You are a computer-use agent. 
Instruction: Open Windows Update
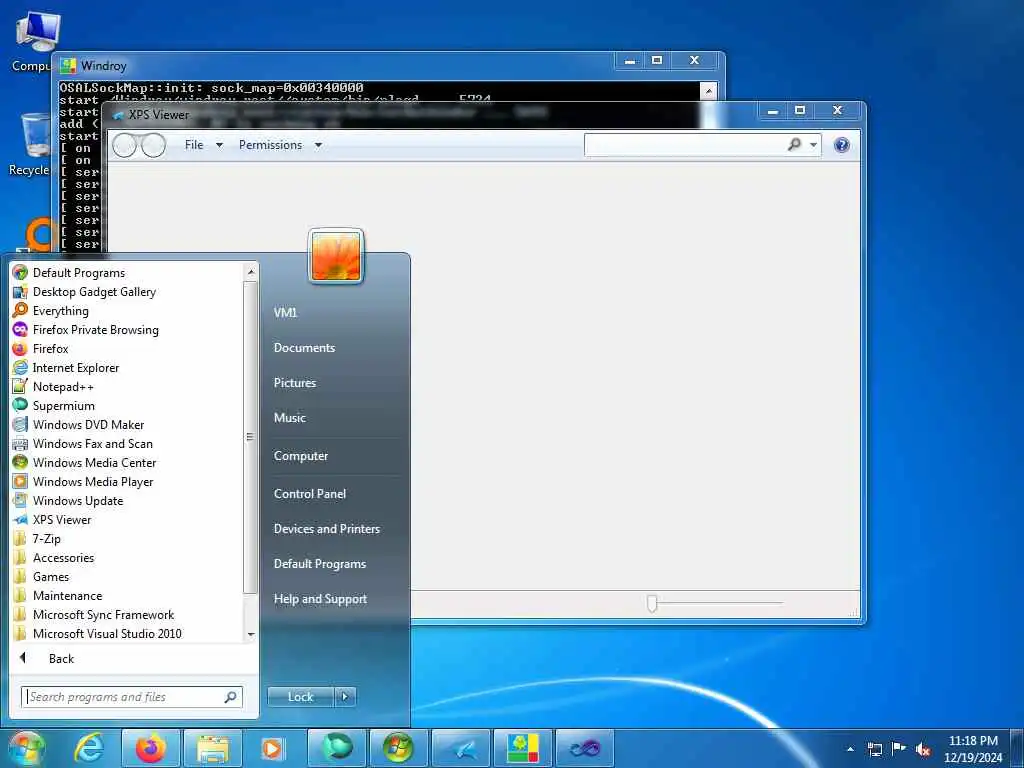point(68,500)
